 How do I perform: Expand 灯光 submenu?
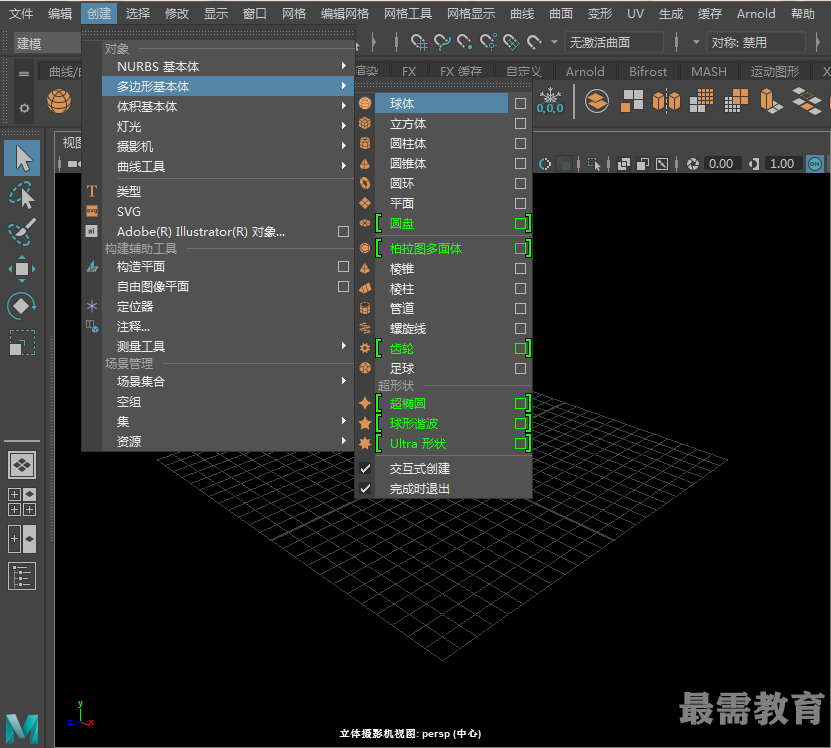coord(227,126)
